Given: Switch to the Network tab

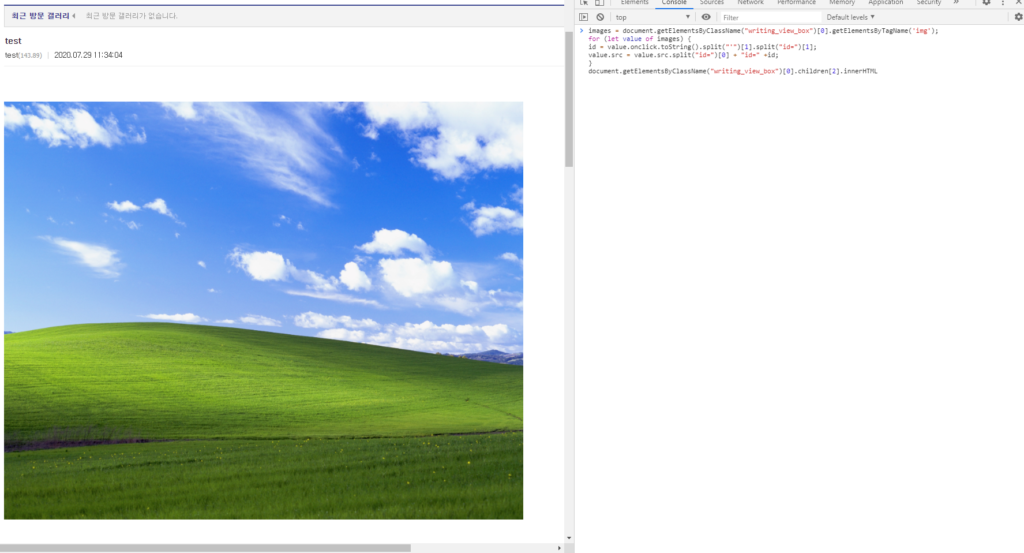Looking at the screenshot, I should [x=750, y=3].
